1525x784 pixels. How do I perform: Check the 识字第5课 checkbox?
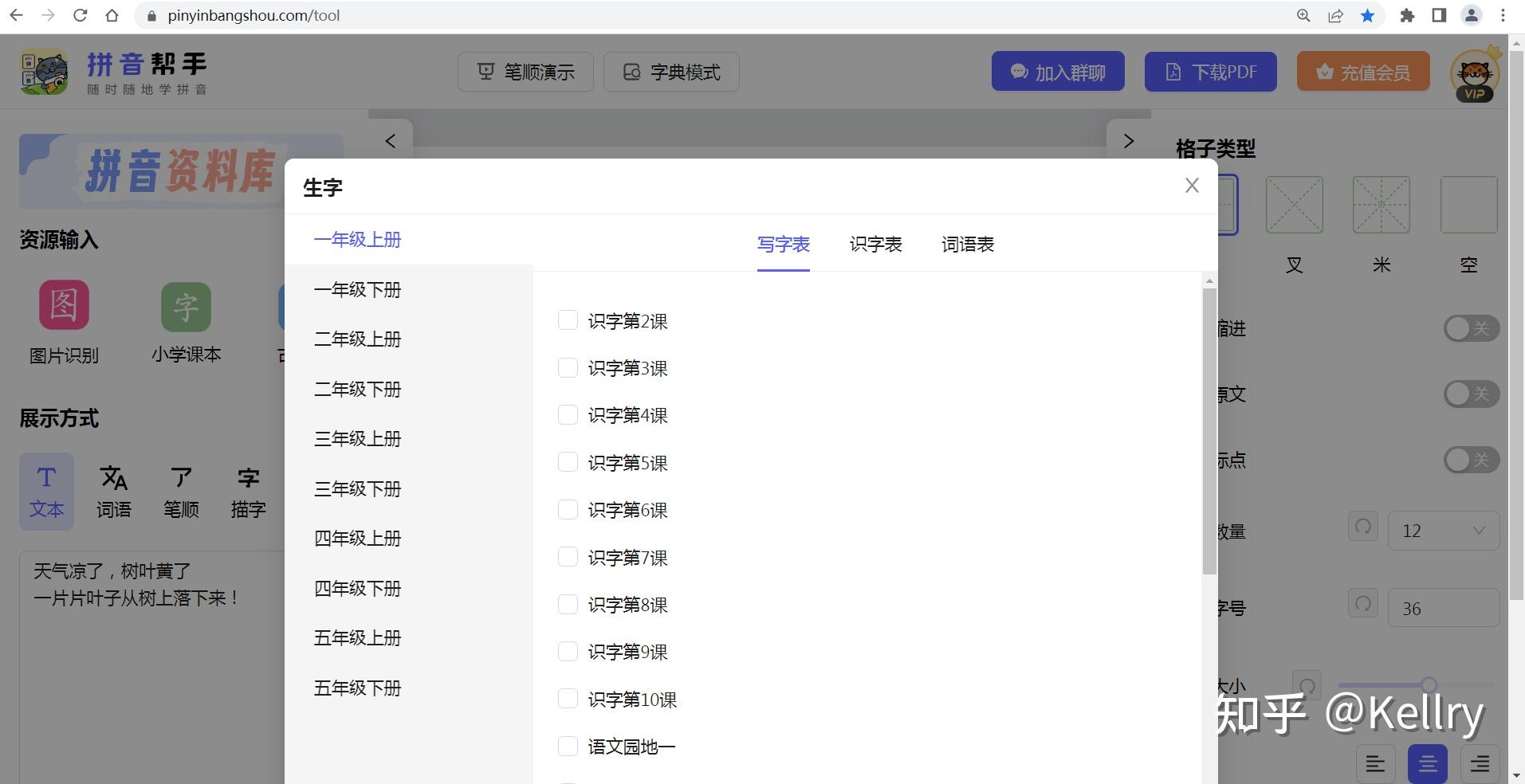568,462
